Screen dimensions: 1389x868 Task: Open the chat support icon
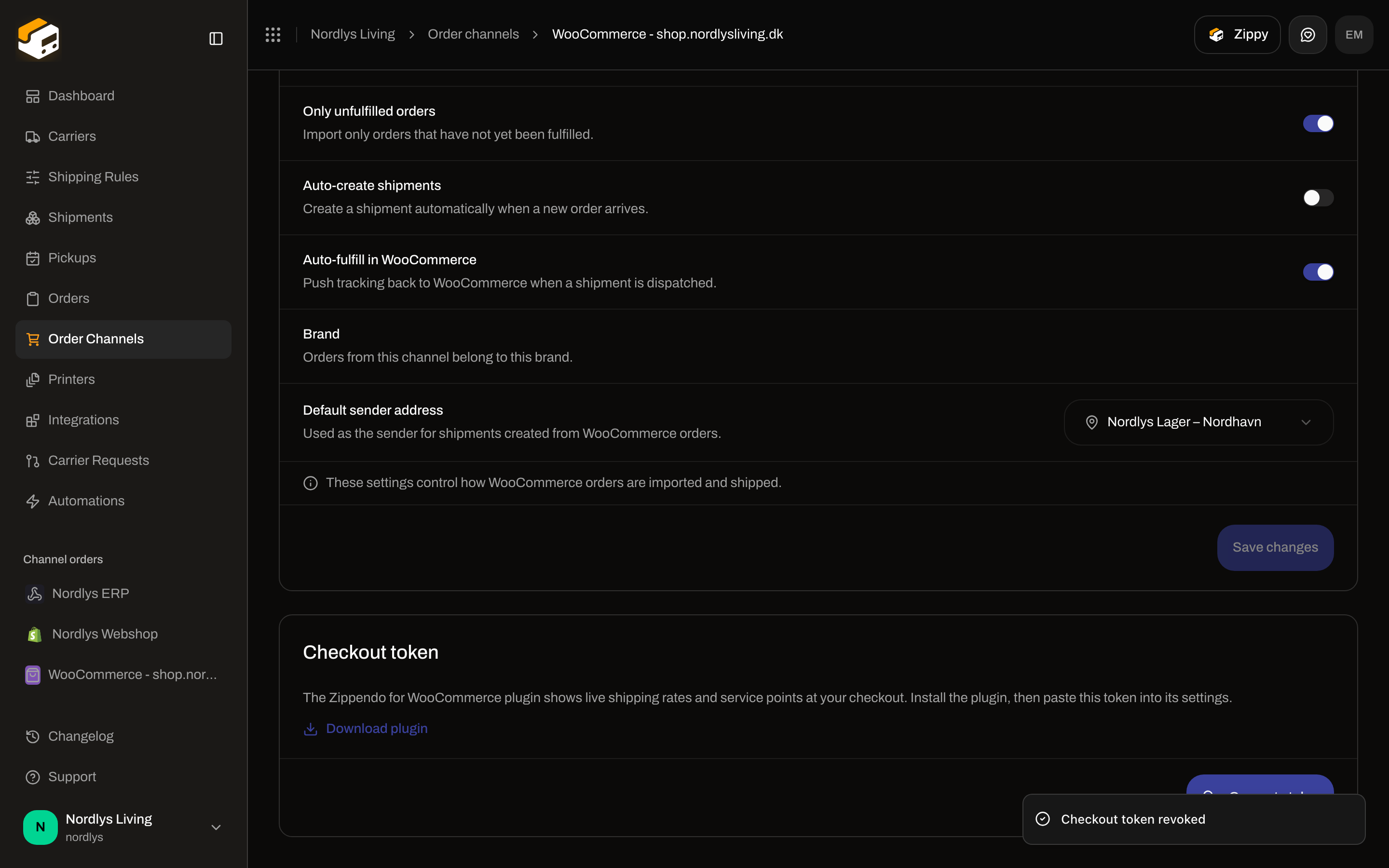click(x=1307, y=34)
